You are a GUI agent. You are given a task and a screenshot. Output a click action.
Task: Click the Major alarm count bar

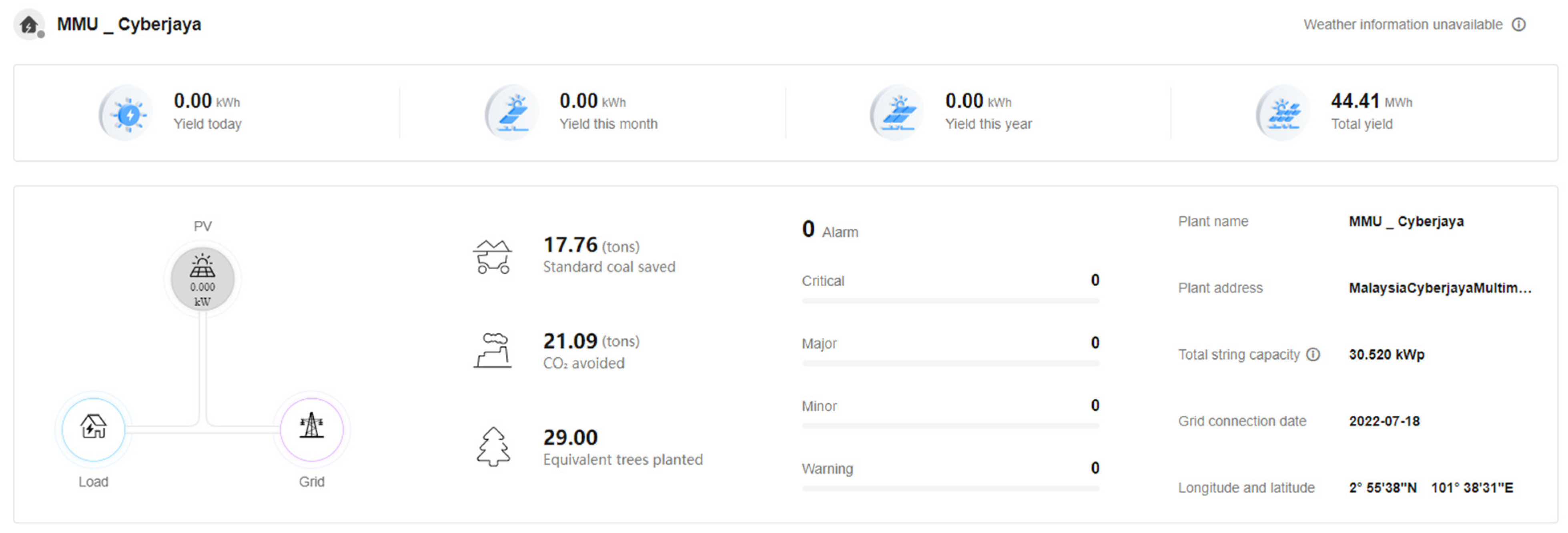[950, 363]
